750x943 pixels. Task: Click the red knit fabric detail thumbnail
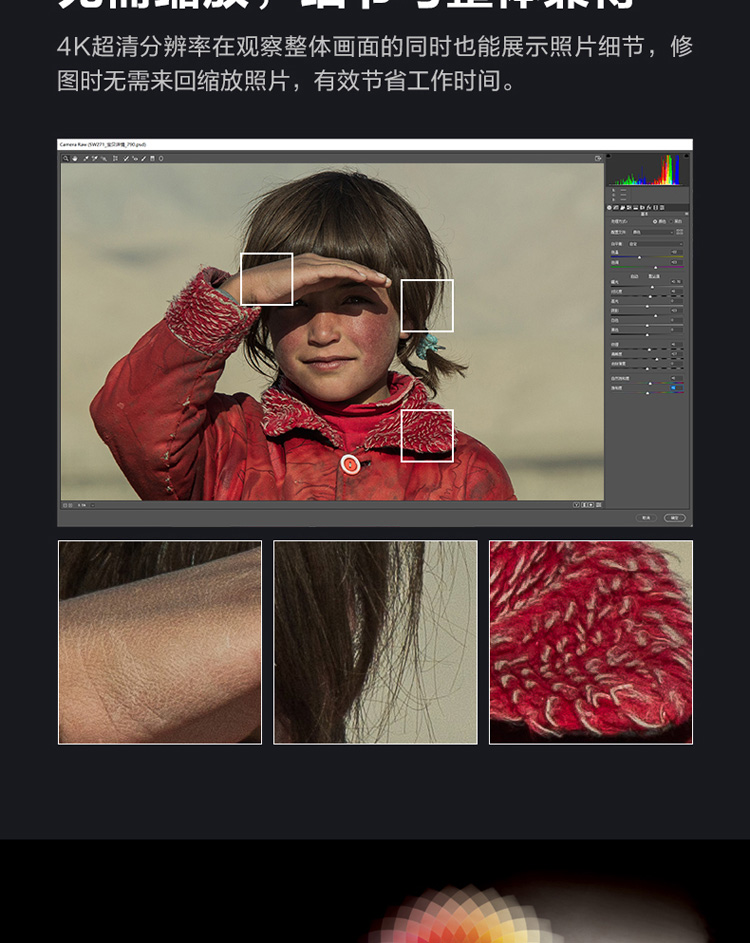[590, 642]
